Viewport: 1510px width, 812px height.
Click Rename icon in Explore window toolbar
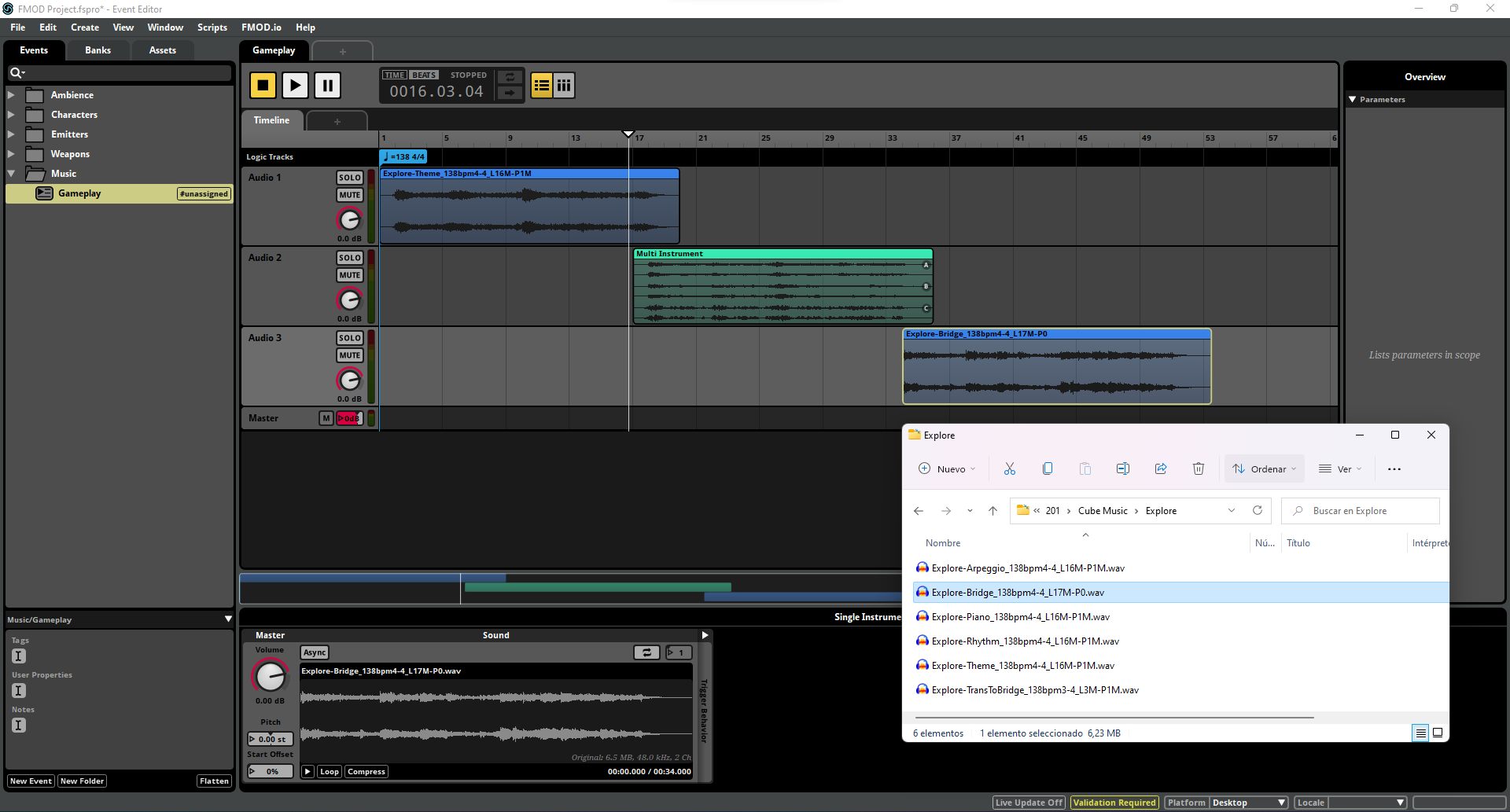coord(1123,469)
